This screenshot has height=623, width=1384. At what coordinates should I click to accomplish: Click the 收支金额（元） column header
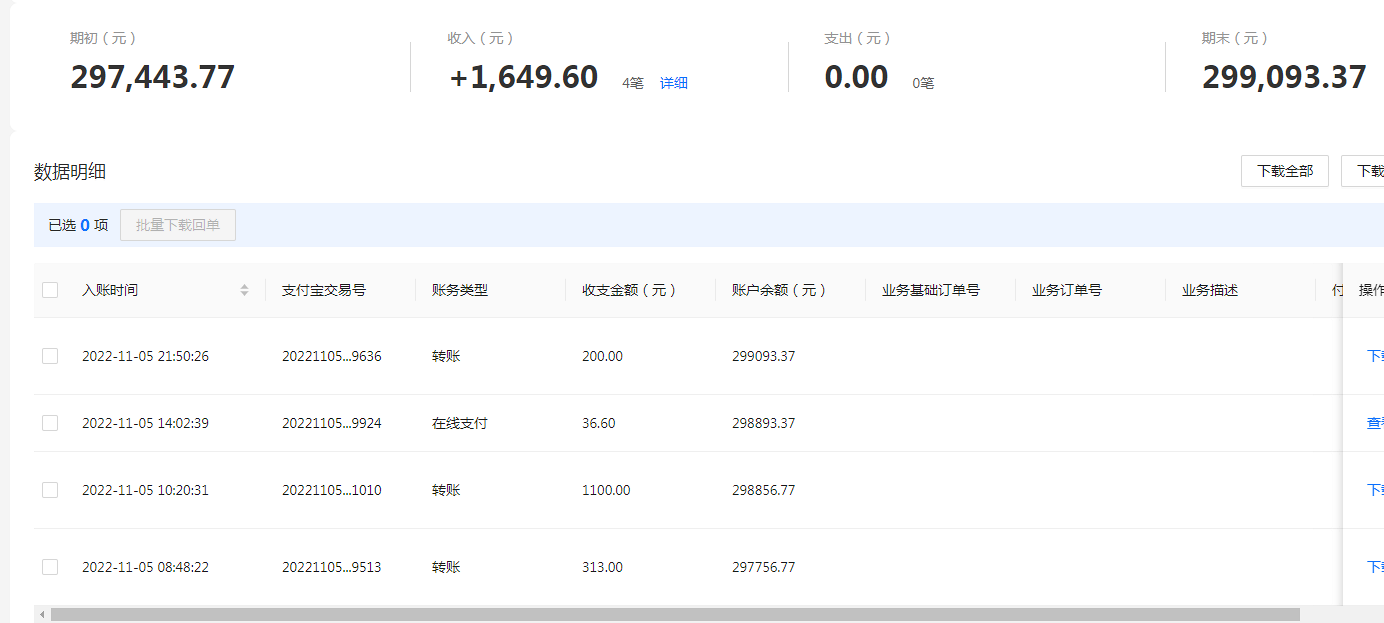(630, 290)
